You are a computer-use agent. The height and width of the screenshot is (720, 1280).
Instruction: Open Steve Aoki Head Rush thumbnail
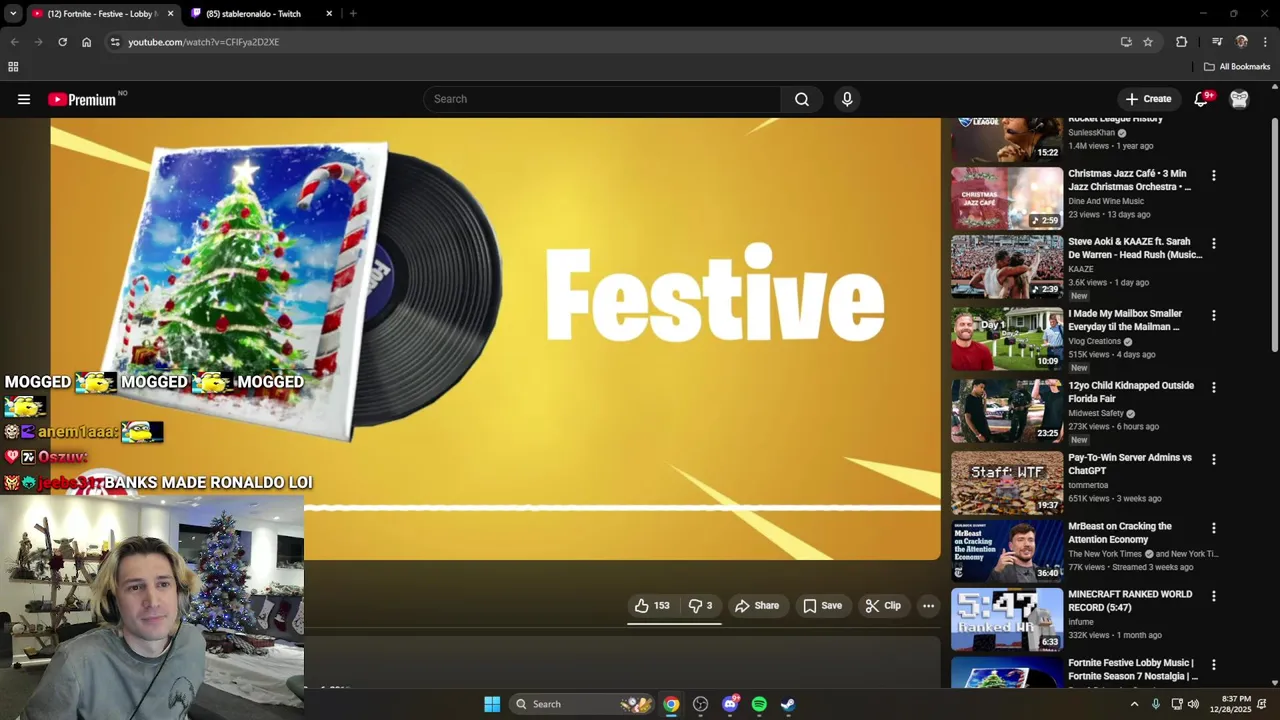[1007, 267]
